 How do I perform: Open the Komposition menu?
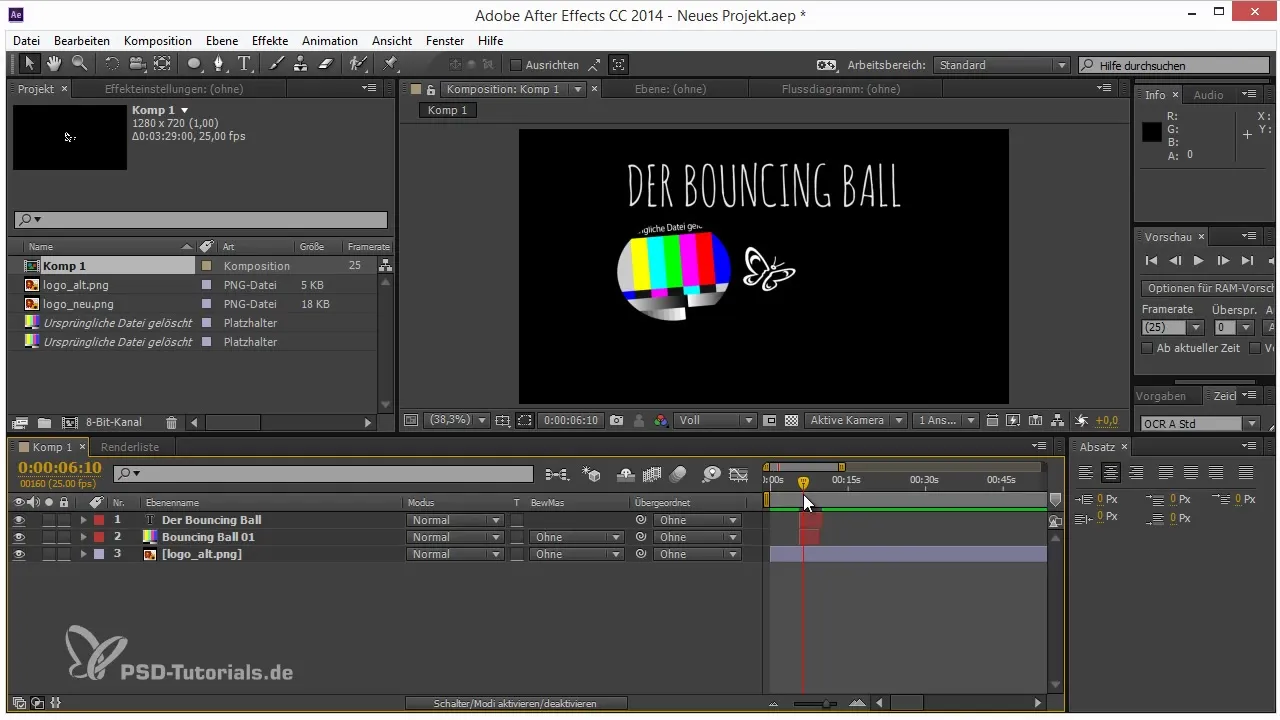[x=158, y=41]
